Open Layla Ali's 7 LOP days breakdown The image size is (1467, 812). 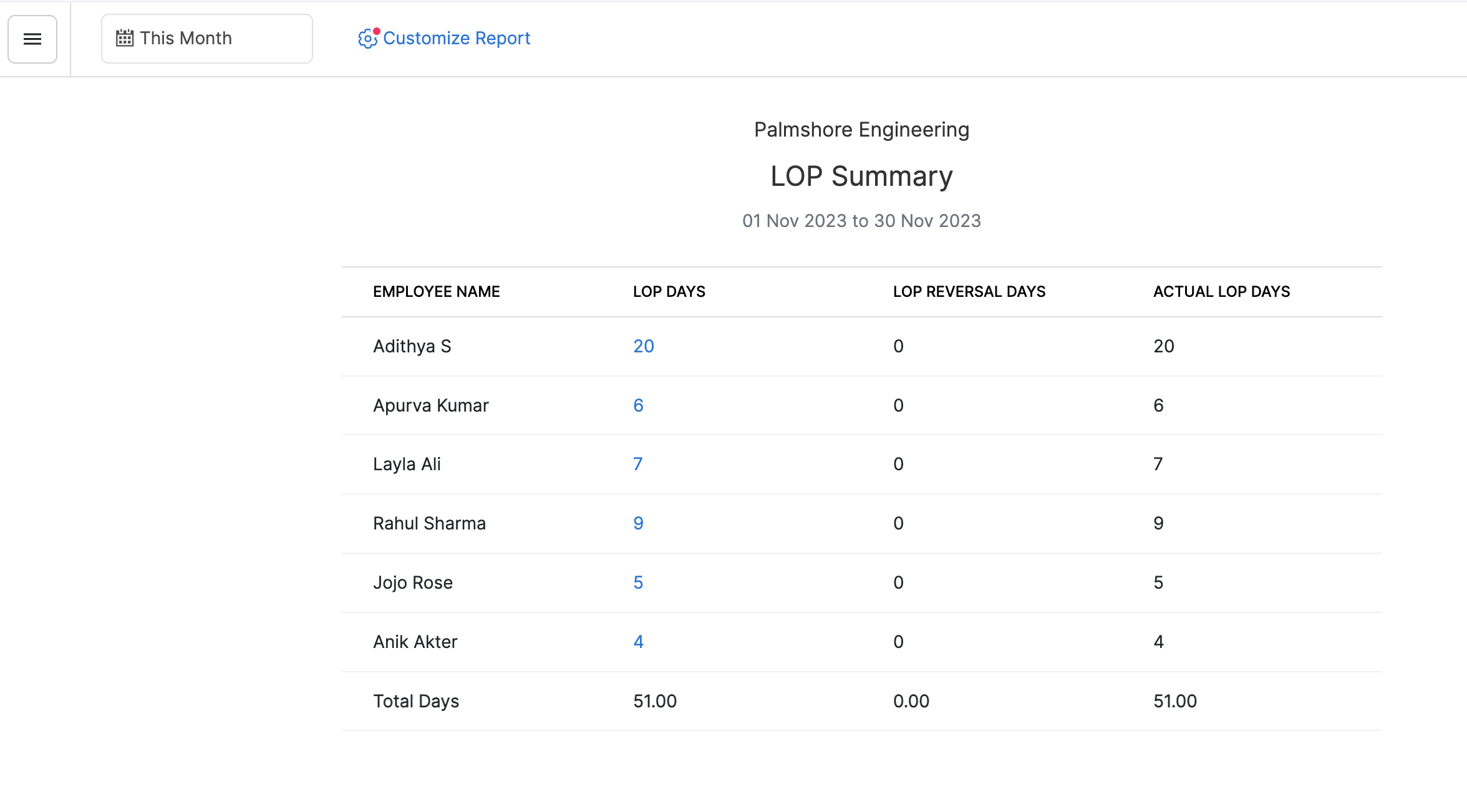638,464
